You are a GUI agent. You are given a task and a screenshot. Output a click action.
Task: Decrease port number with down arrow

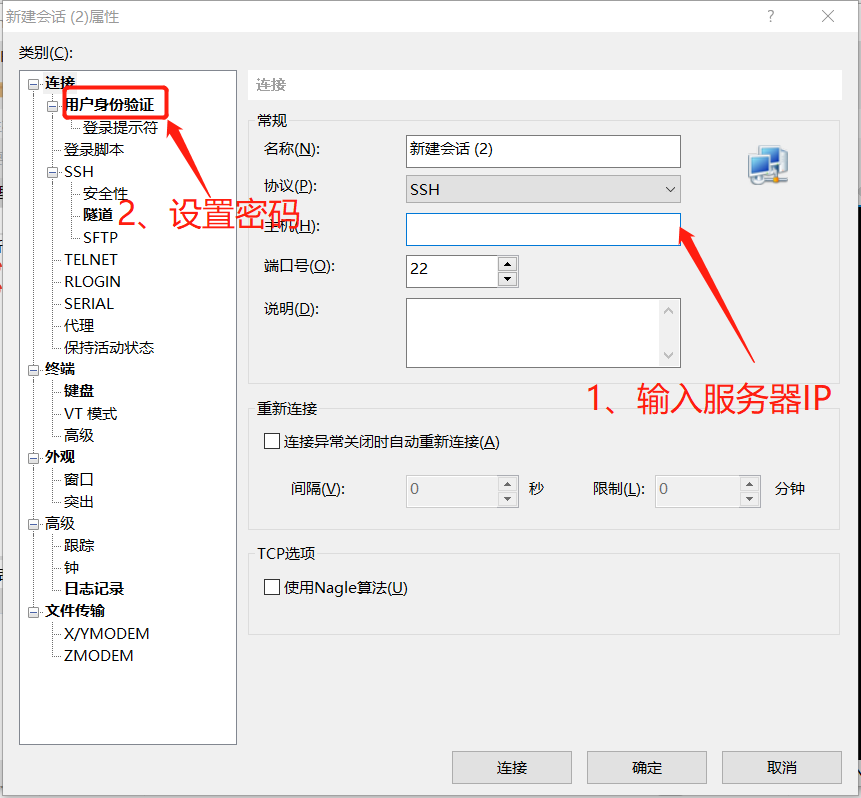pos(508,279)
